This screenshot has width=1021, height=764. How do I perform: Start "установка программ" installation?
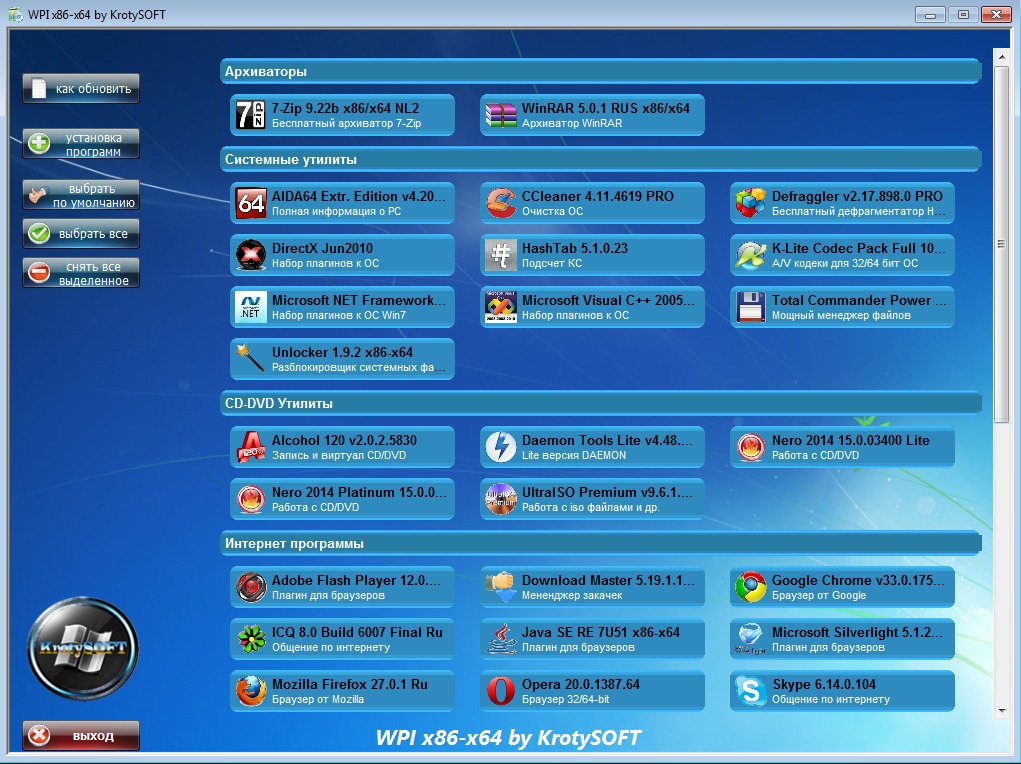(81, 144)
